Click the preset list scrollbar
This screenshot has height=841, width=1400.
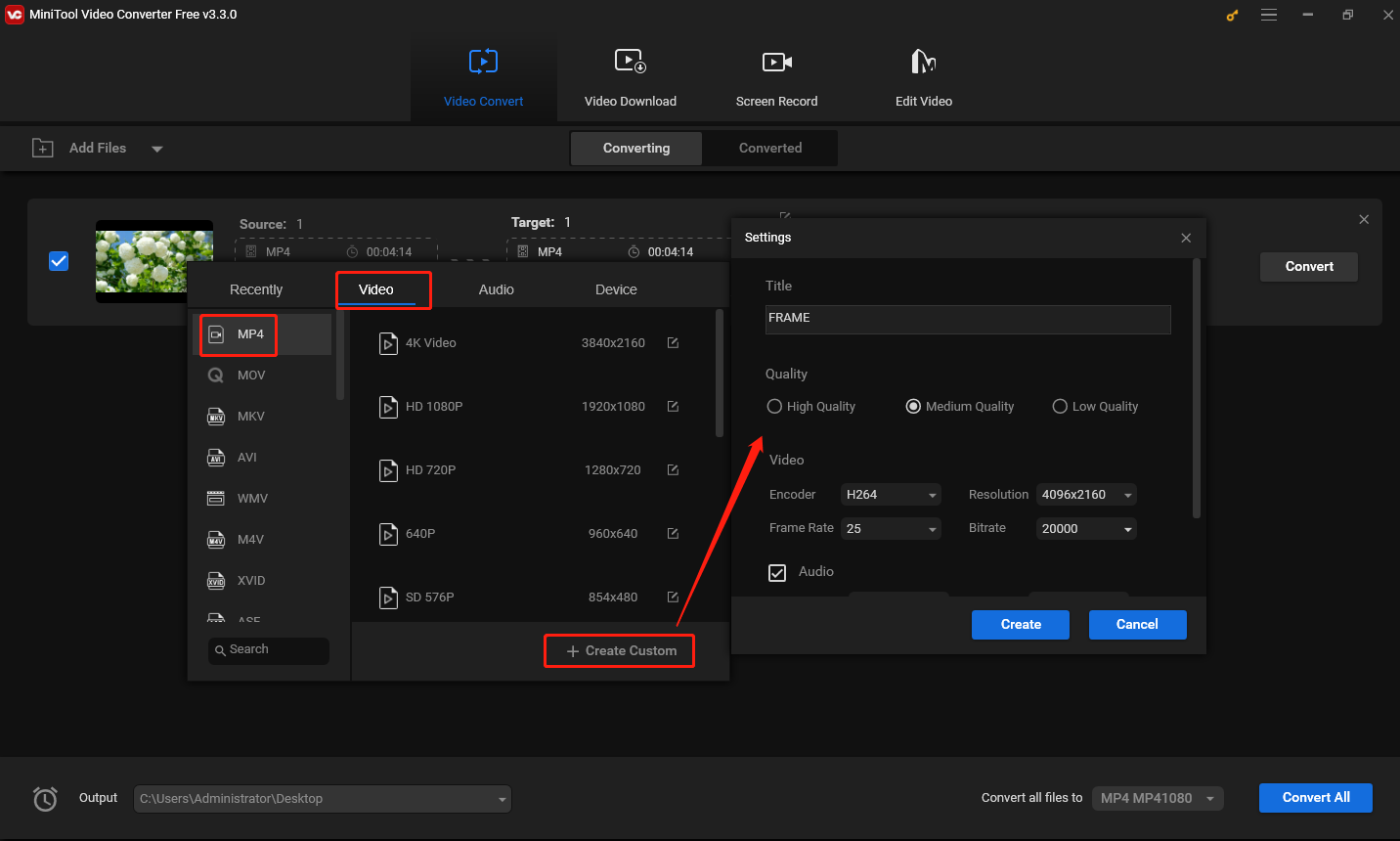point(720,374)
